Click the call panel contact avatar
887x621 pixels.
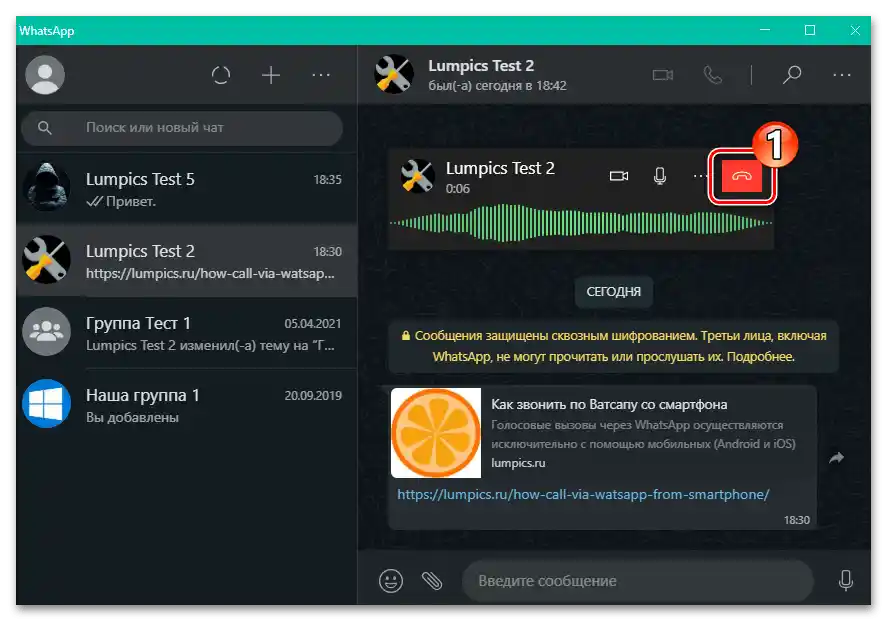tap(417, 176)
